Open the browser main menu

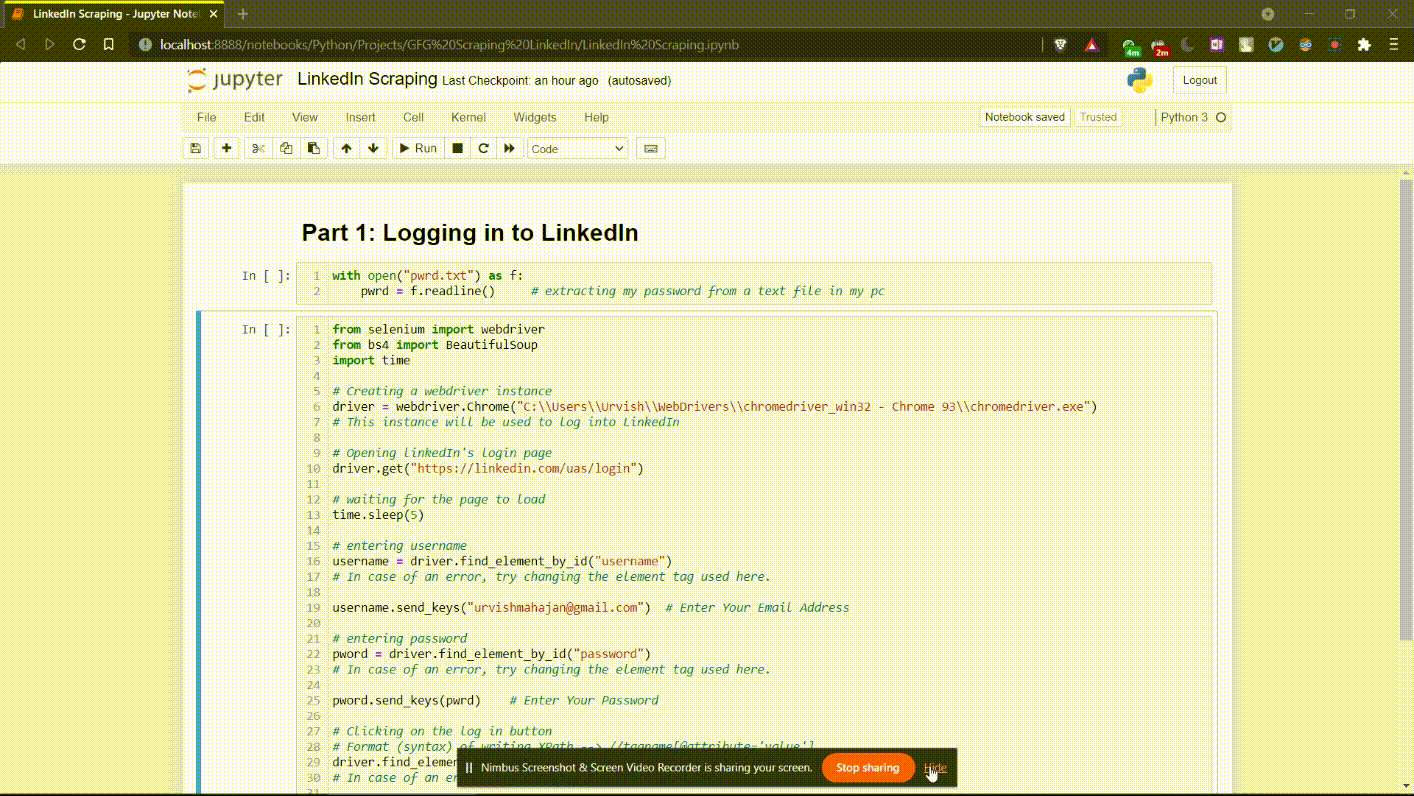[1394, 44]
